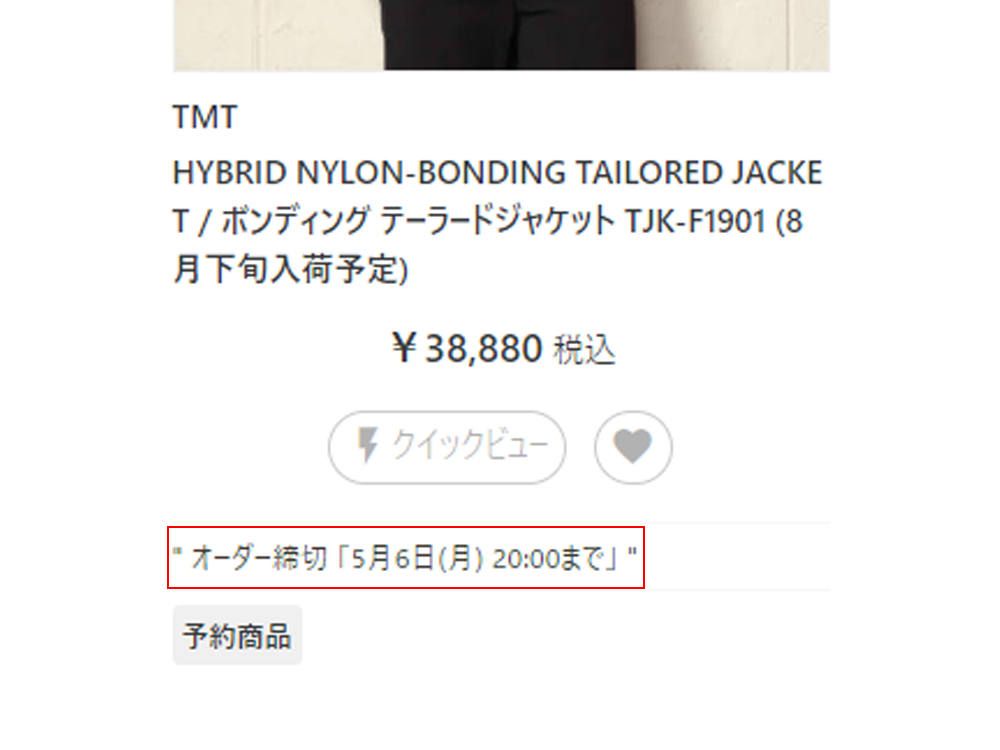This screenshot has width=1000, height=750.
Task: Click the ¥38,880 price
Action: coord(467,348)
